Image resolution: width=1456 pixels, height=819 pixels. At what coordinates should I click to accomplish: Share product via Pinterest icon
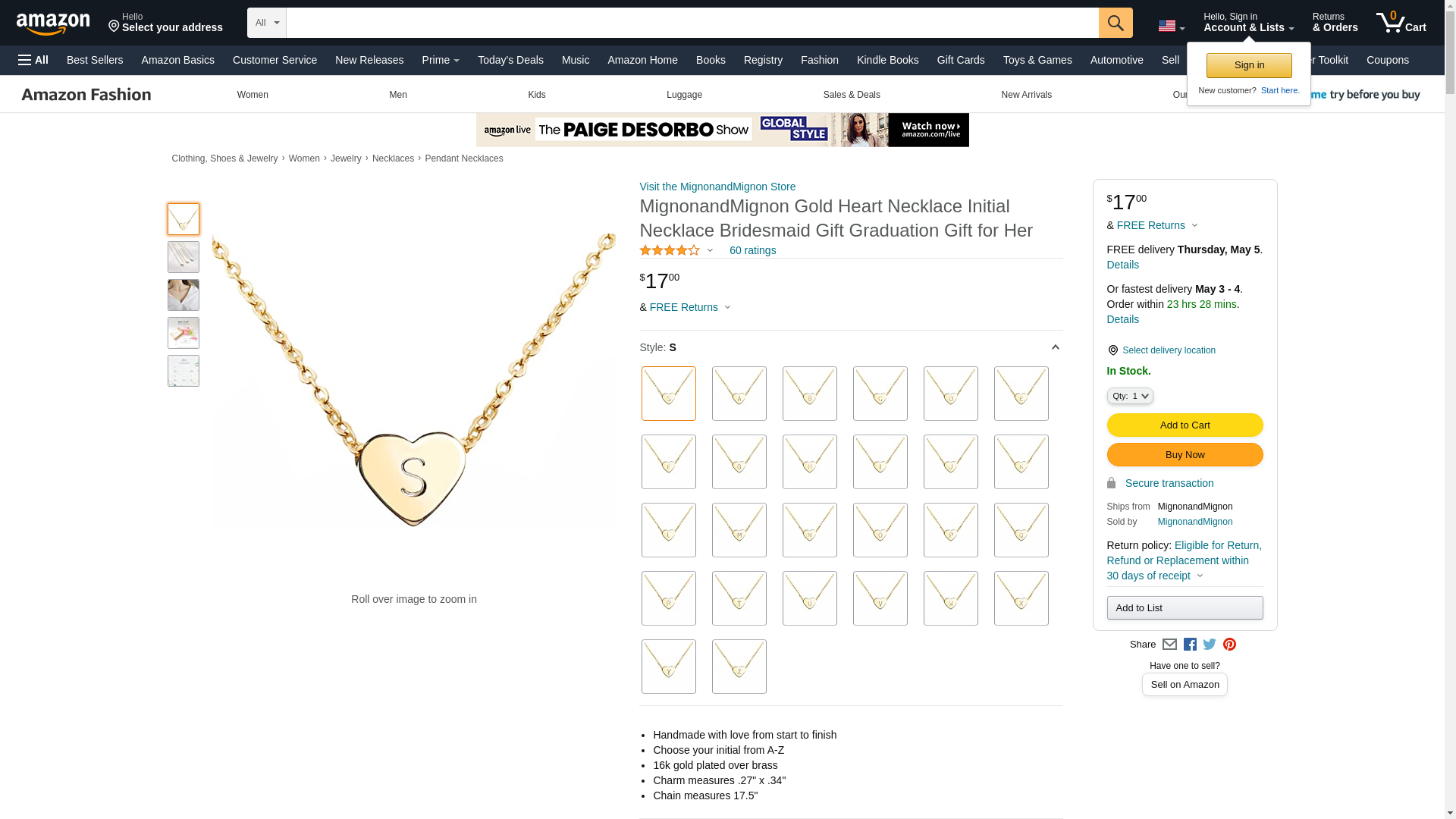[1229, 645]
